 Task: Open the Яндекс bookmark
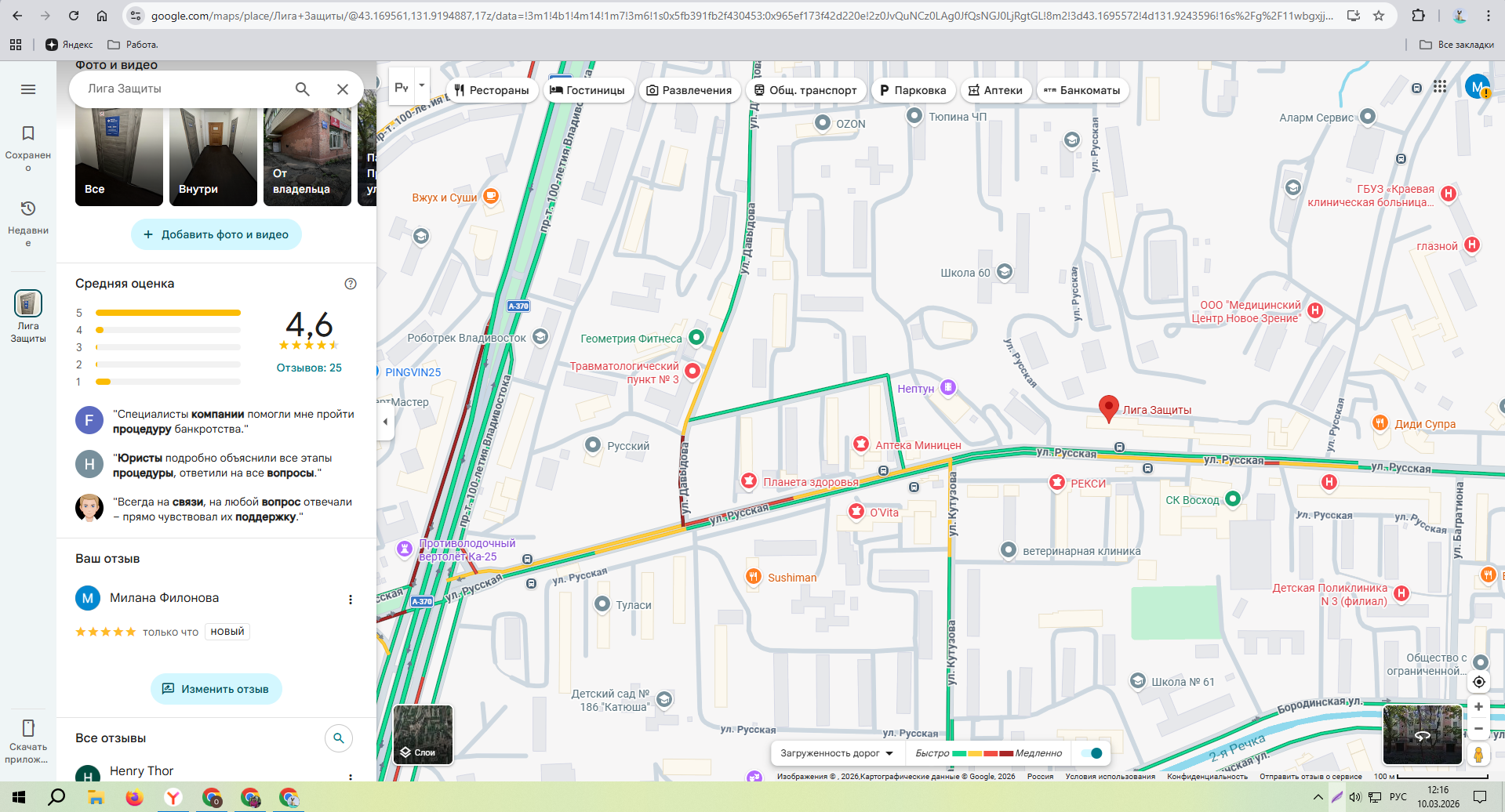tap(69, 45)
